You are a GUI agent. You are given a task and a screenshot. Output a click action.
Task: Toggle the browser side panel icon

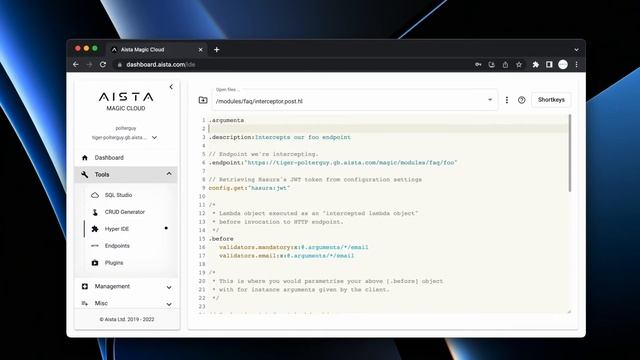[x=549, y=64]
